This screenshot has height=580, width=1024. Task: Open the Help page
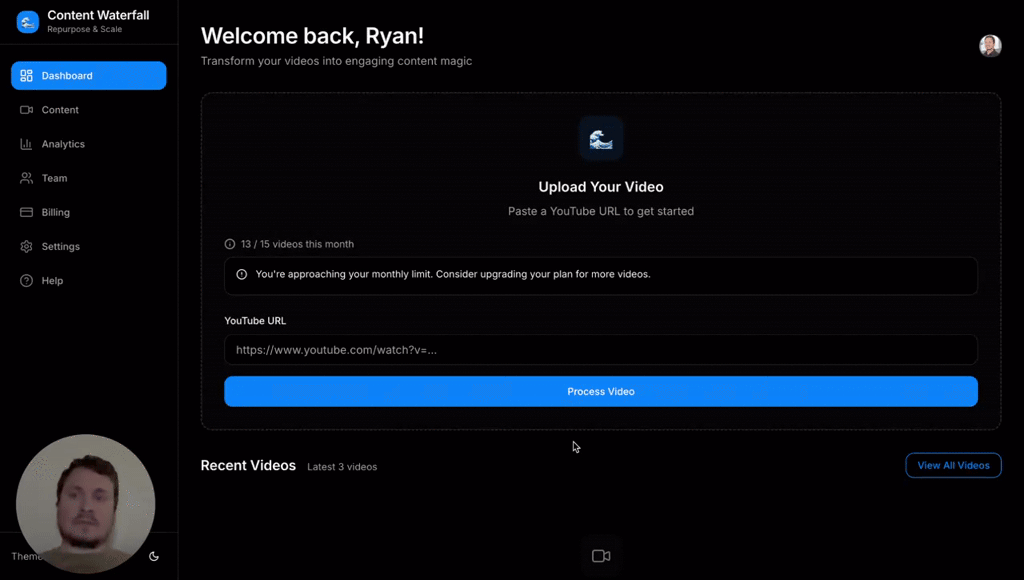click(89, 280)
